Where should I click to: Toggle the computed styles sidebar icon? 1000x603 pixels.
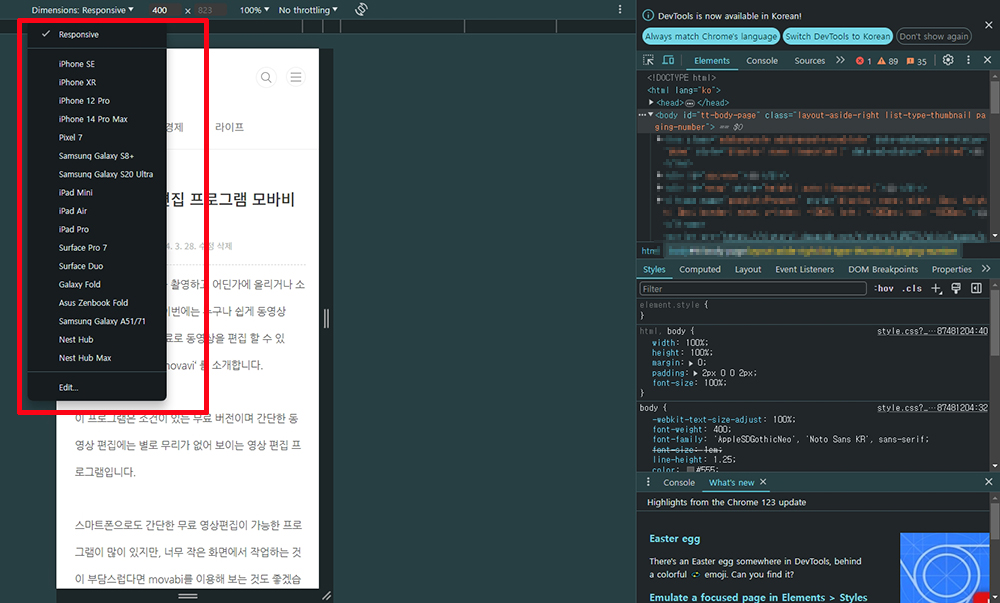pyautogui.click(x=976, y=289)
